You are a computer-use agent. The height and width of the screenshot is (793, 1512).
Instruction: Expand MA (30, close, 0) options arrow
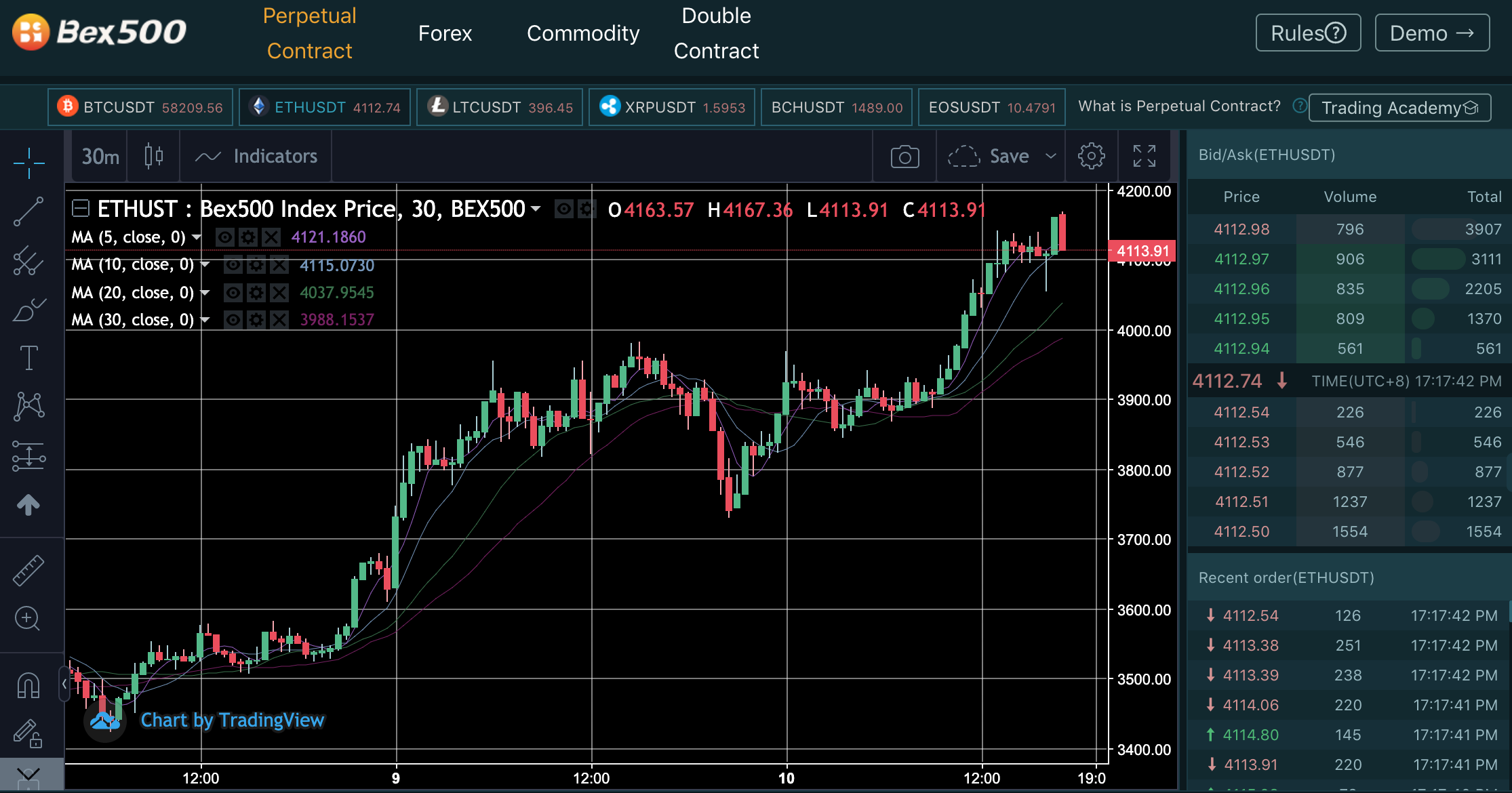pyautogui.click(x=205, y=320)
